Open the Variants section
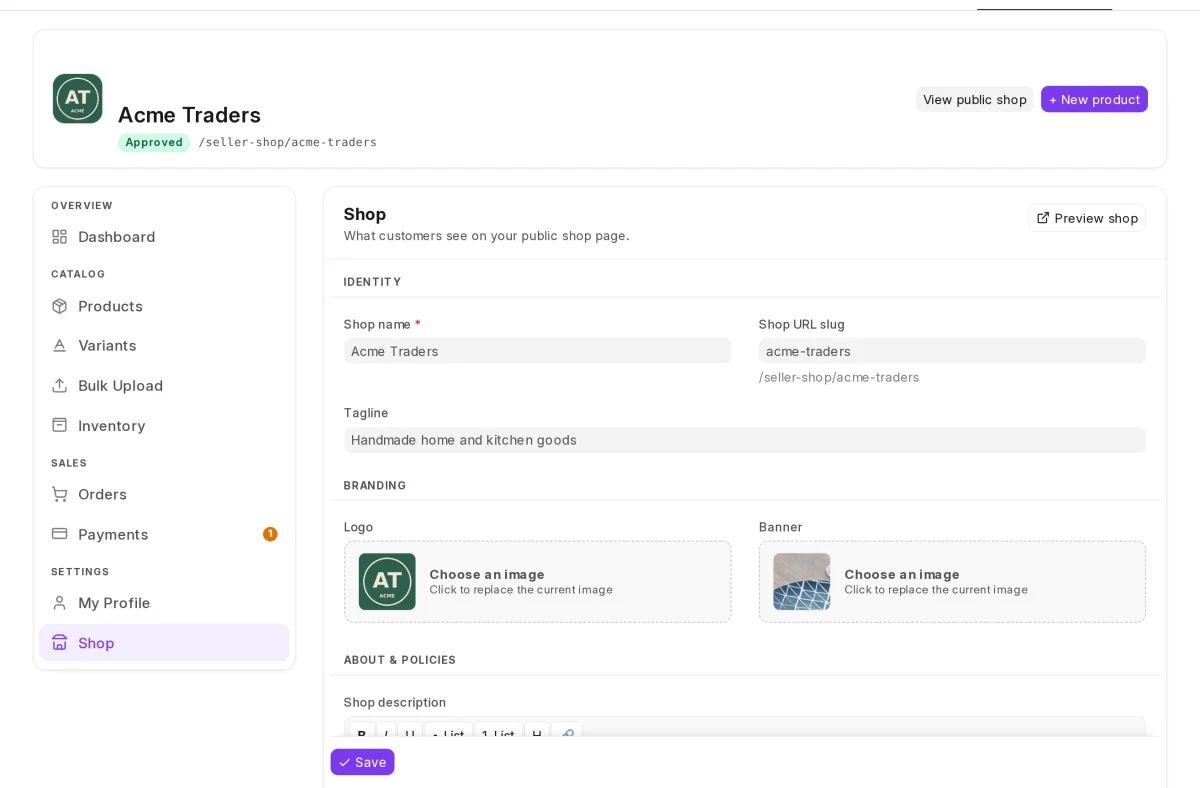The width and height of the screenshot is (1200, 788). (164, 345)
